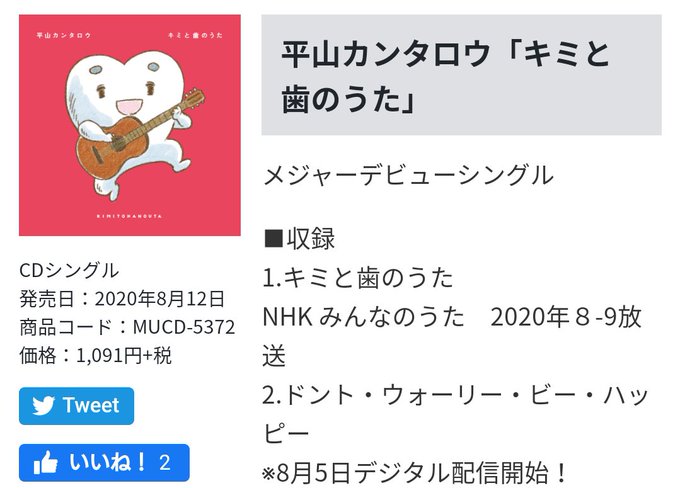The height and width of the screenshot is (488, 680).
Task: Click the Twitter bird icon
Action: (43, 406)
